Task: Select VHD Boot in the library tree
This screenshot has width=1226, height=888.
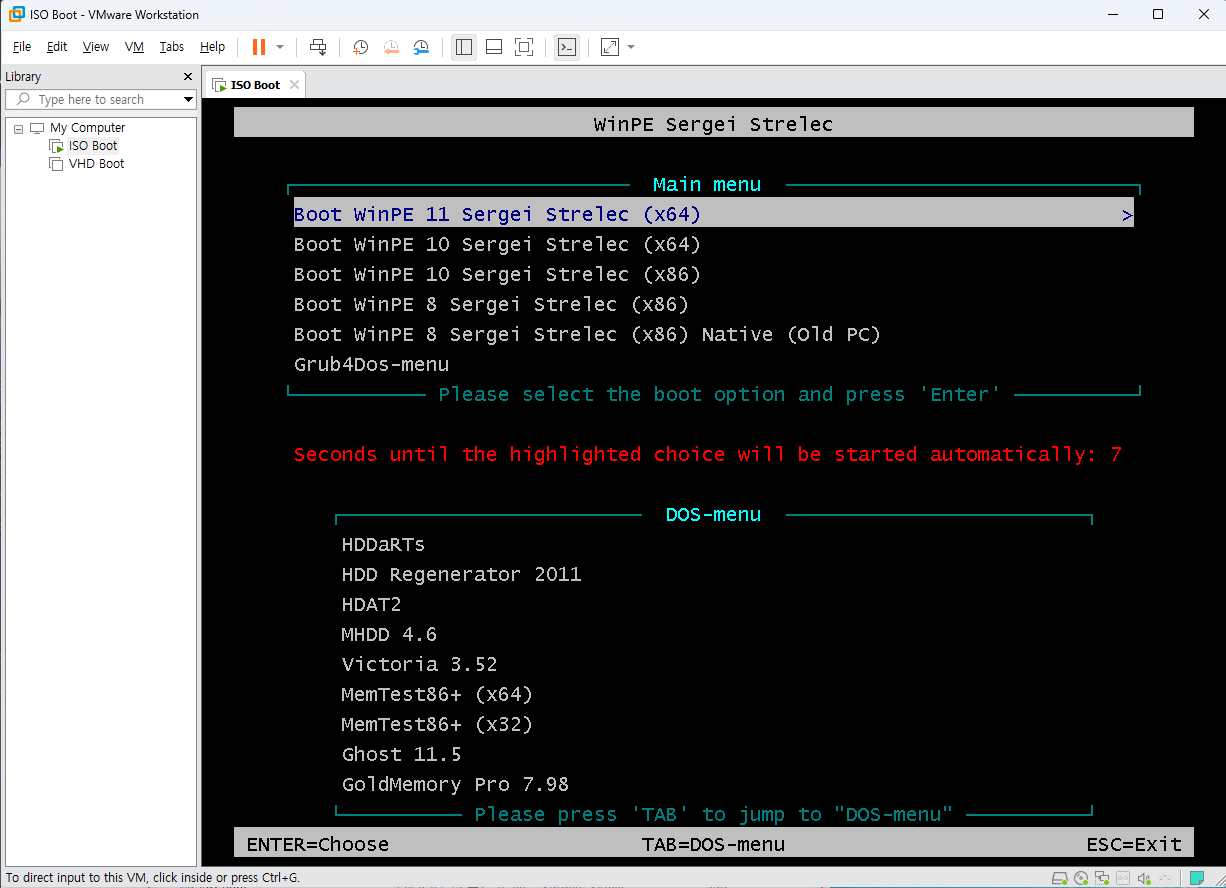Action: [x=96, y=164]
